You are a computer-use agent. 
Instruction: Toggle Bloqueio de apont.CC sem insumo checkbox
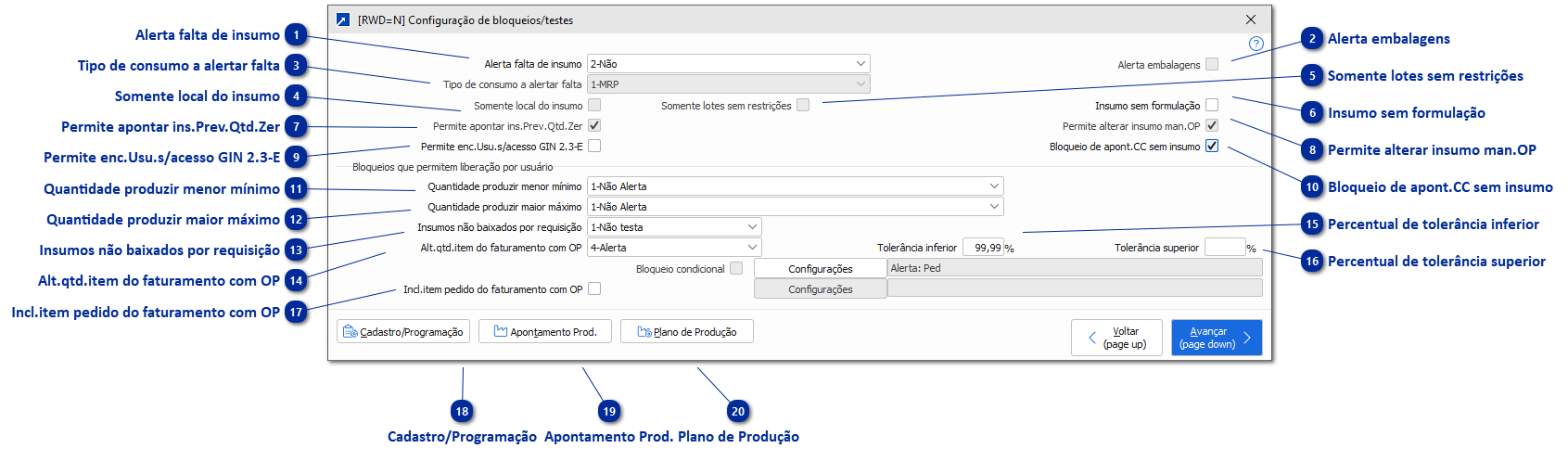pyautogui.click(x=1212, y=147)
